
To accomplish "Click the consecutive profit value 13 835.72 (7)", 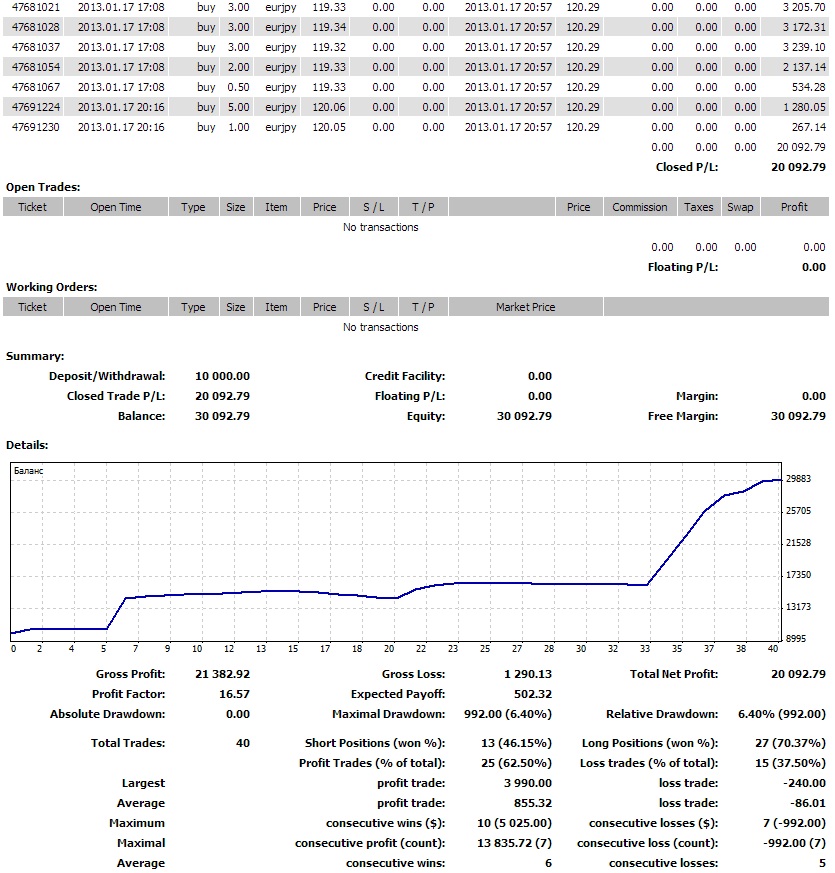I will [x=514, y=843].
